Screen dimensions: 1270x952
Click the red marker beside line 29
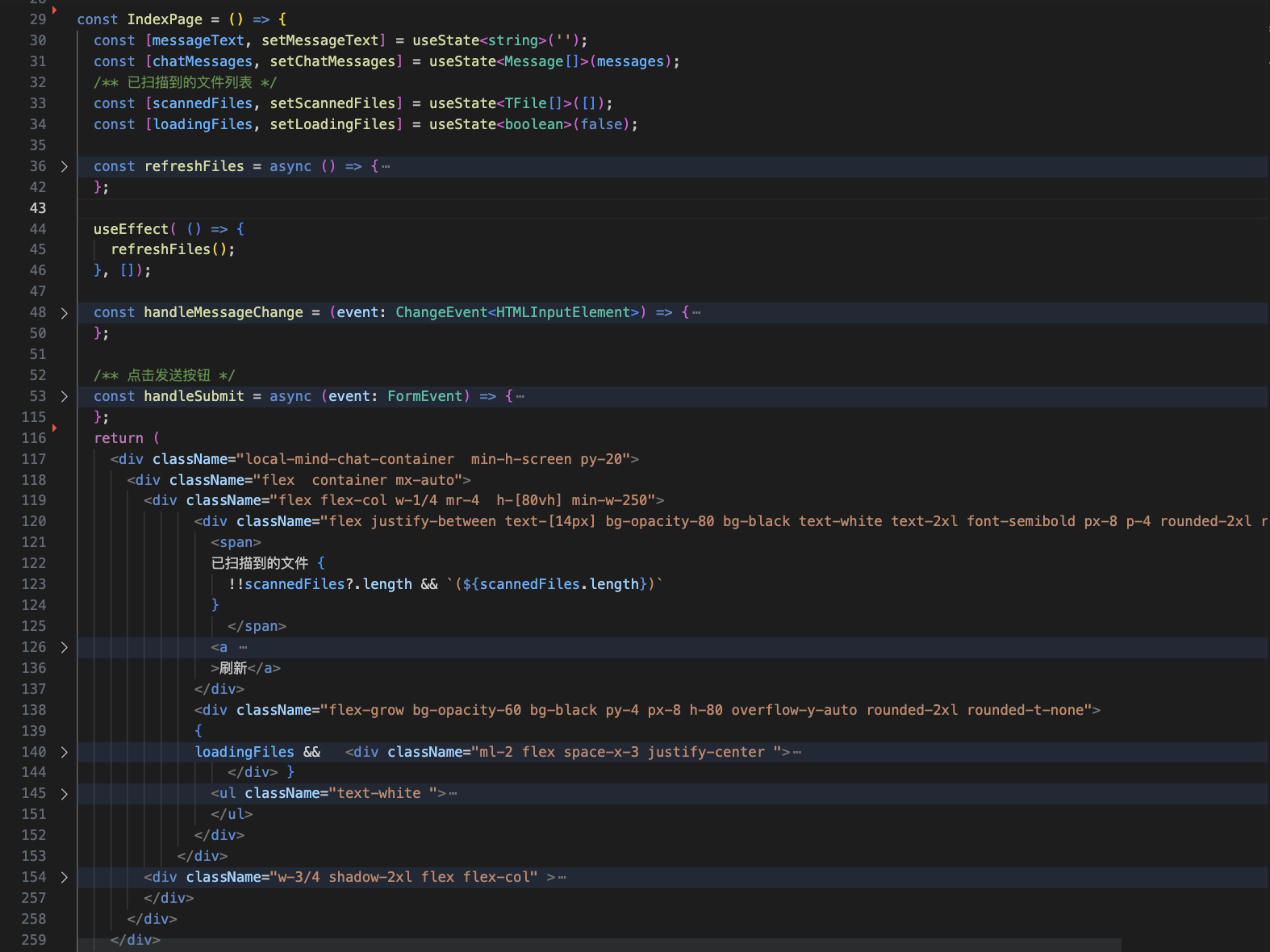pos(54,10)
